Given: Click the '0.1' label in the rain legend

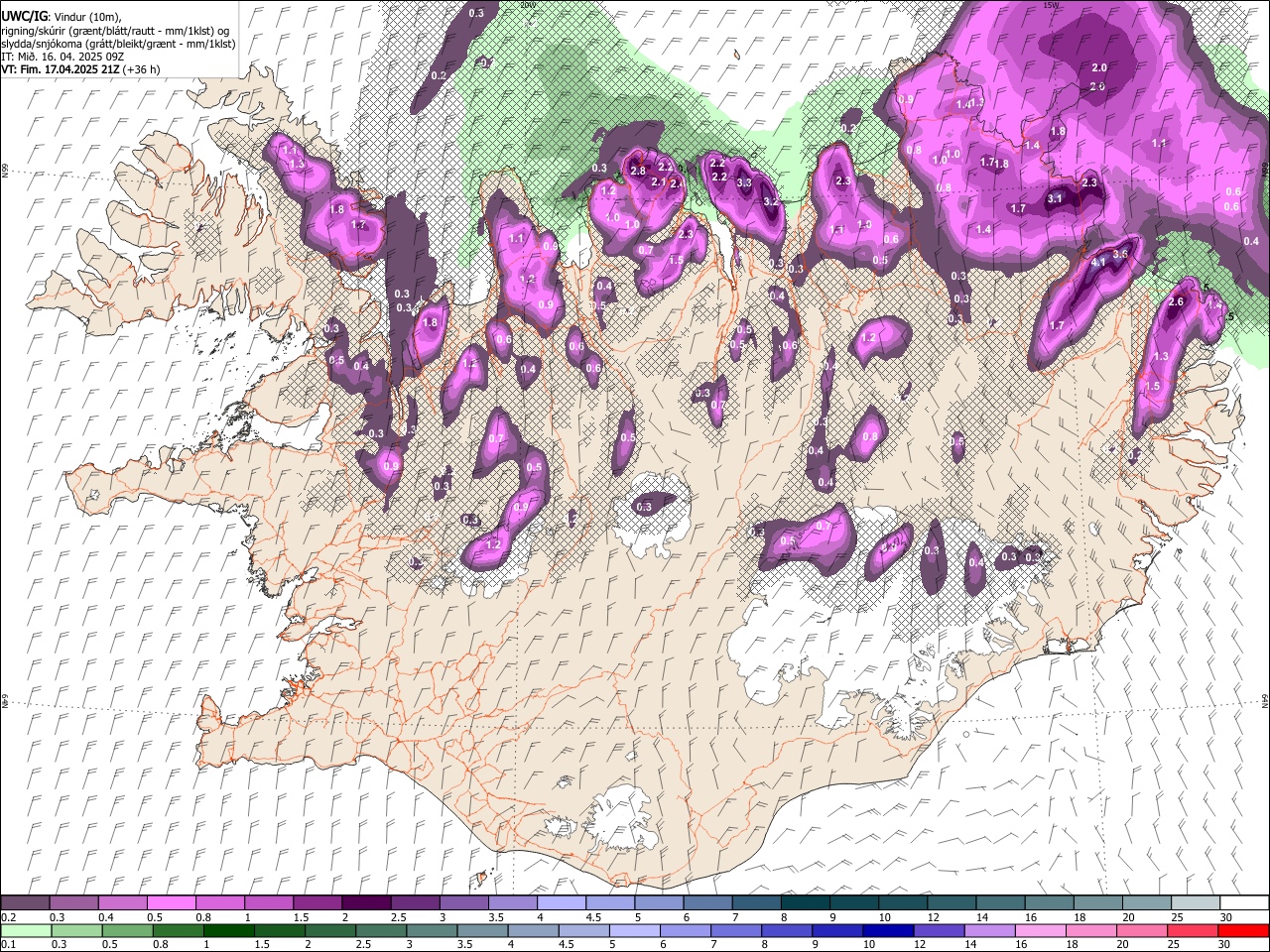Looking at the screenshot, I should 9,944.
